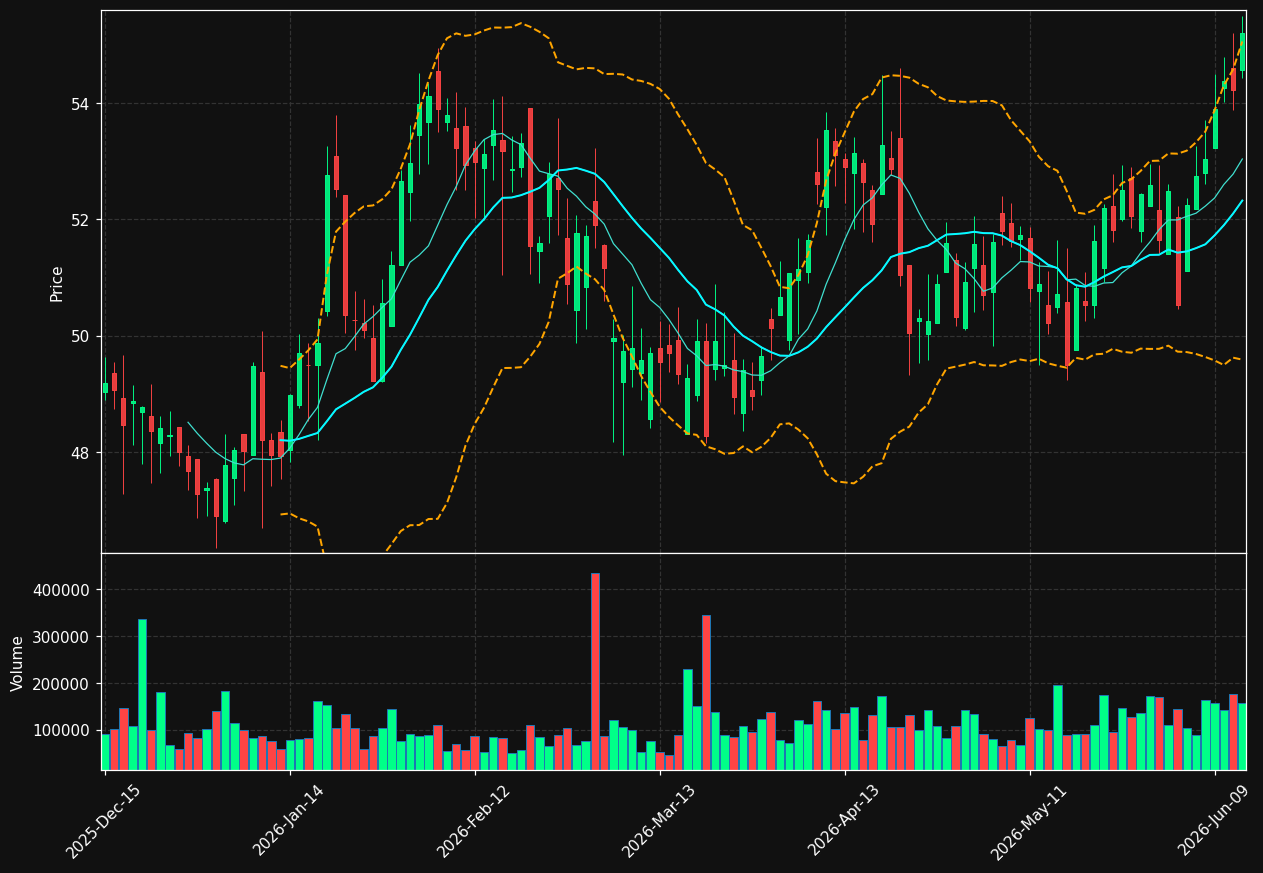Screen dimensions: 1263x873
Task: Click the "Volume" y-axis label
Action: coord(18,663)
